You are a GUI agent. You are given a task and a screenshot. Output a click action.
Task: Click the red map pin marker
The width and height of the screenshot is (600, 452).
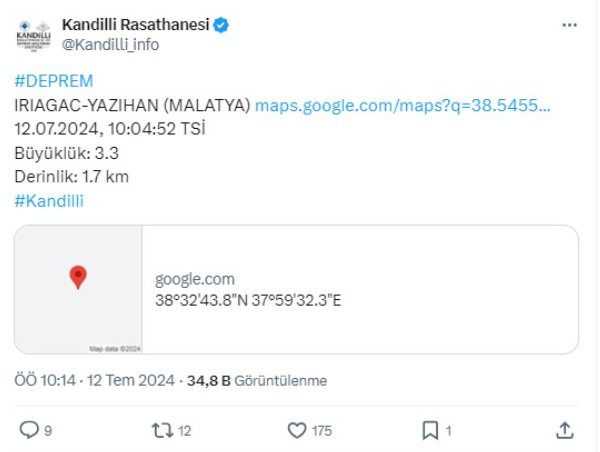[x=78, y=277]
